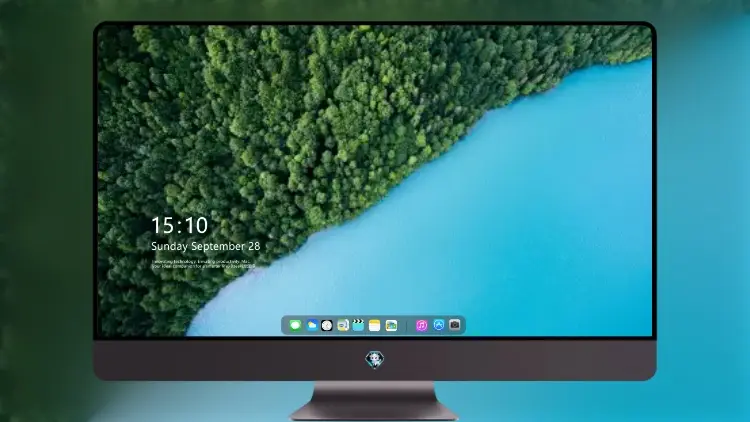Open the pink iTunes music app
This screenshot has height=422, width=750.
click(421, 325)
